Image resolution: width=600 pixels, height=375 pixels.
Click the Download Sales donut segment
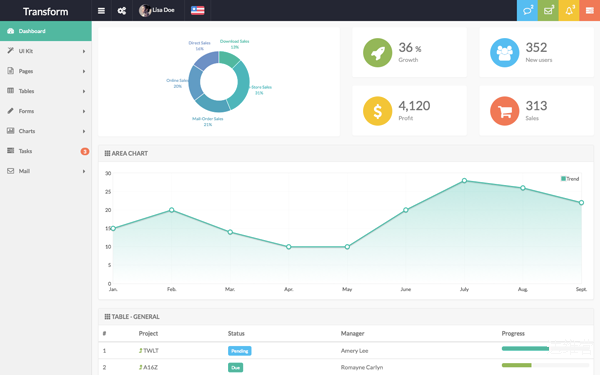pyautogui.click(x=229, y=59)
